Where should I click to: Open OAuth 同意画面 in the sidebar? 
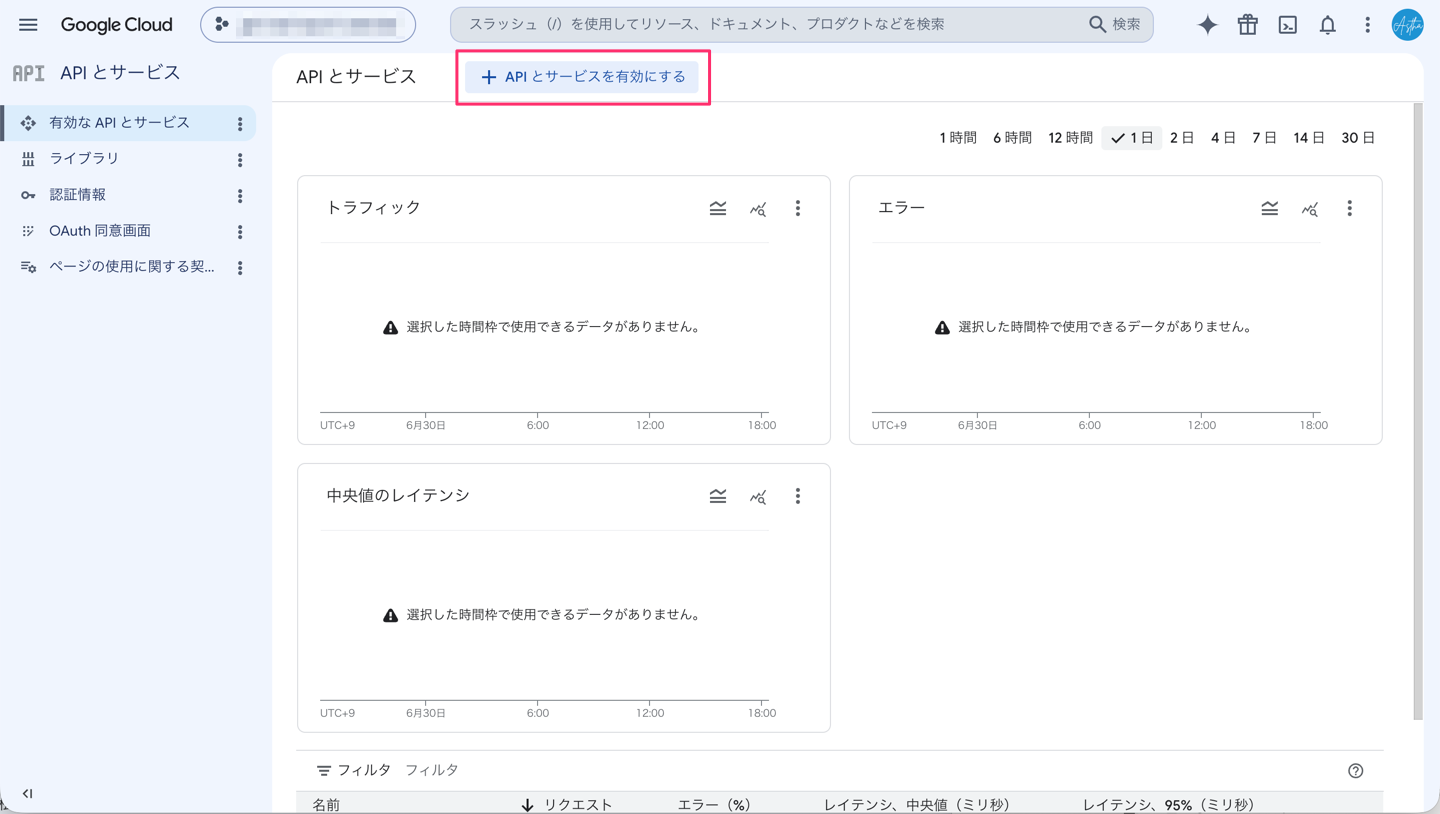[x=100, y=231]
